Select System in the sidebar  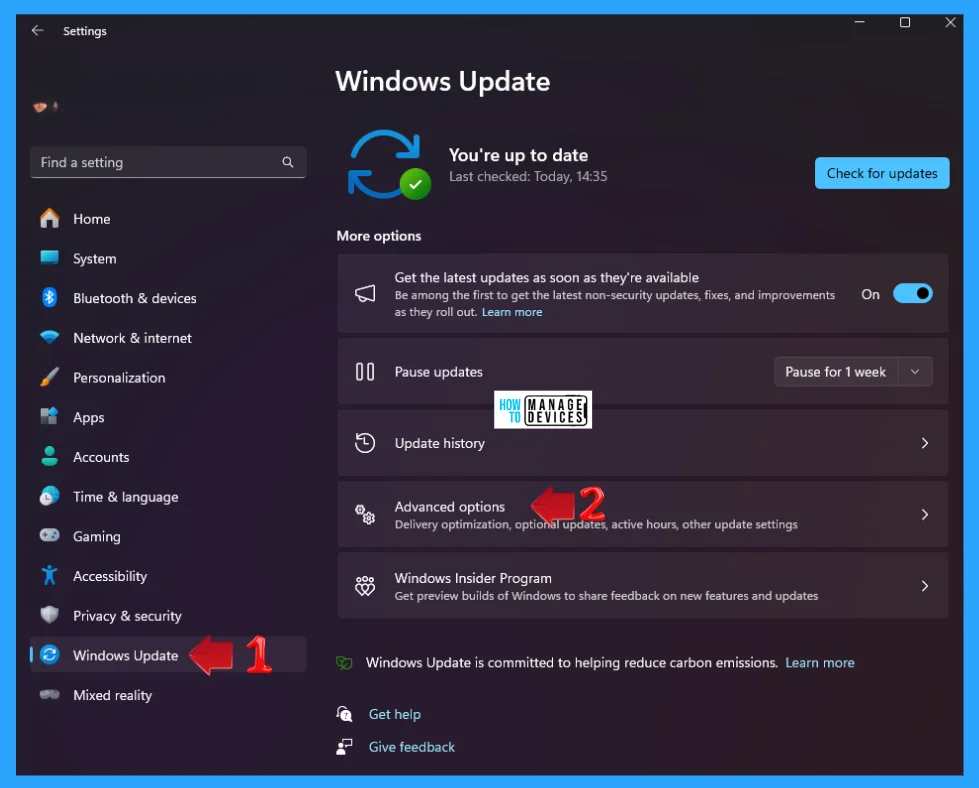click(x=168, y=259)
